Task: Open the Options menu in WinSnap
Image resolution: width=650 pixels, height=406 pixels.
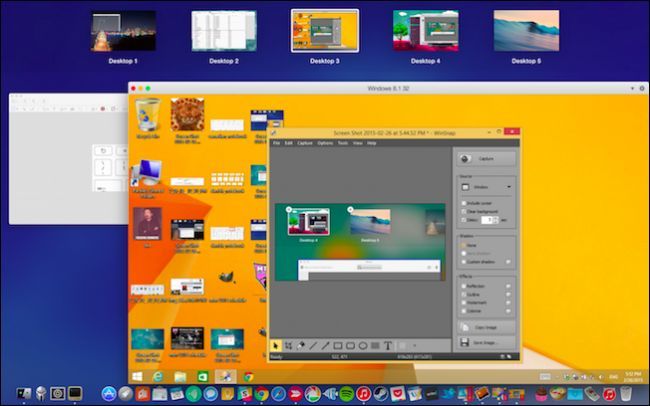Action: pyautogui.click(x=325, y=143)
